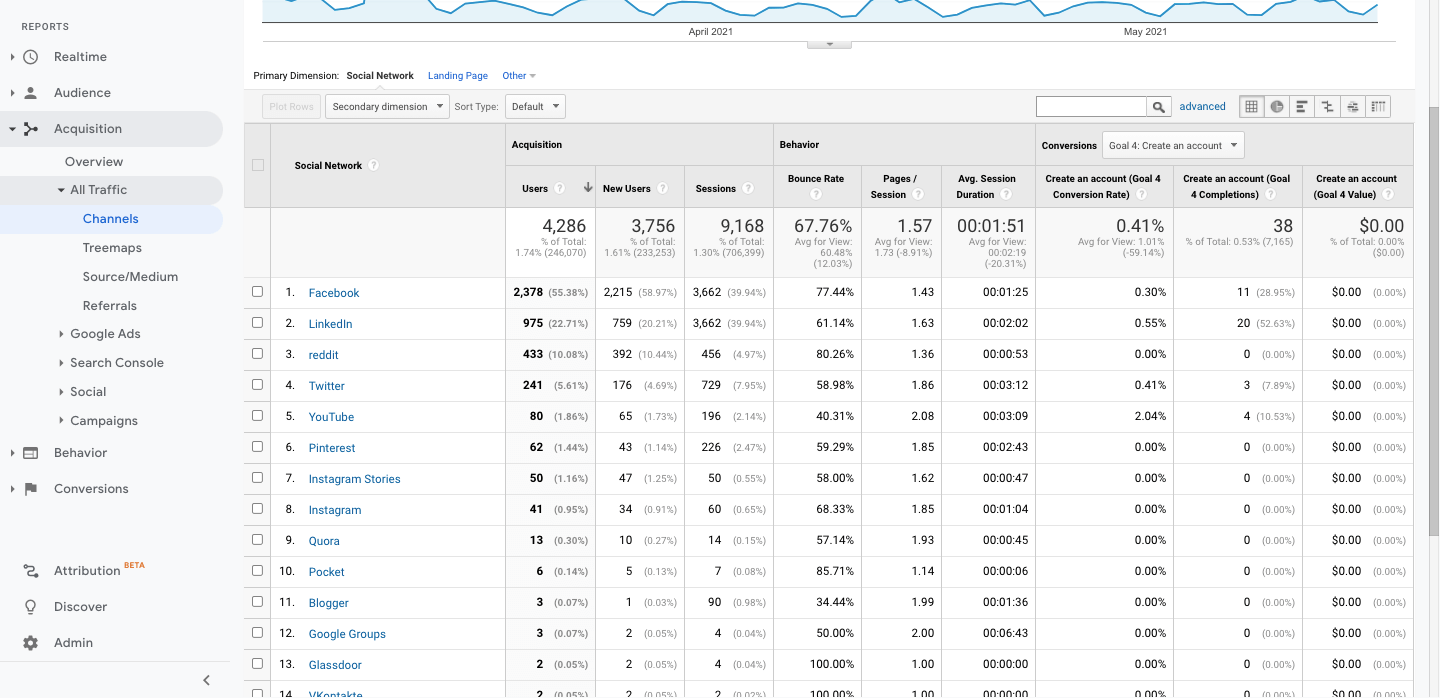1440x698 pixels.
Task: Tick the select-all checkbox in table header
Action: pyautogui.click(x=257, y=166)
